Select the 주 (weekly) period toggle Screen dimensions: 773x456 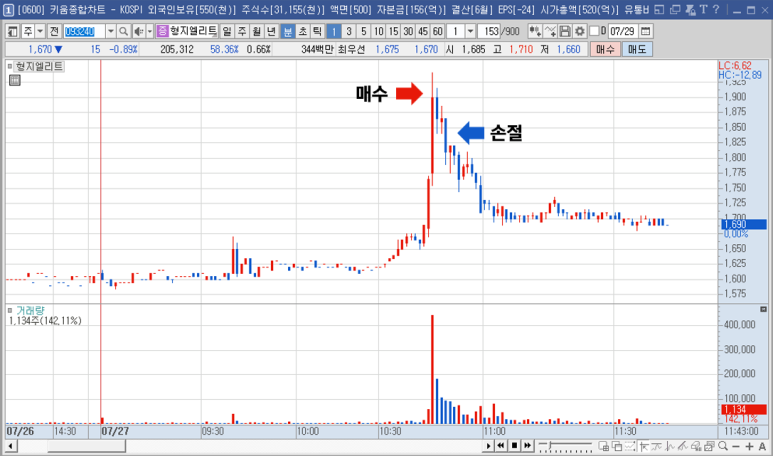click(242, 32)
